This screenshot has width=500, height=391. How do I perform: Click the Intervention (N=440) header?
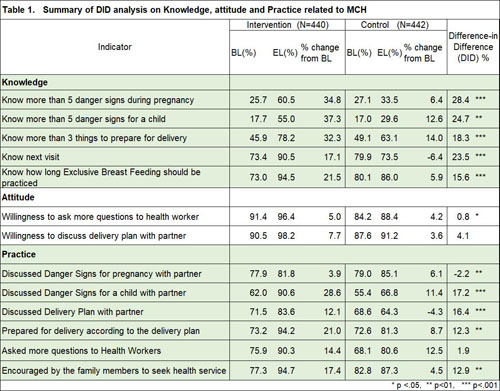[287, 25]
